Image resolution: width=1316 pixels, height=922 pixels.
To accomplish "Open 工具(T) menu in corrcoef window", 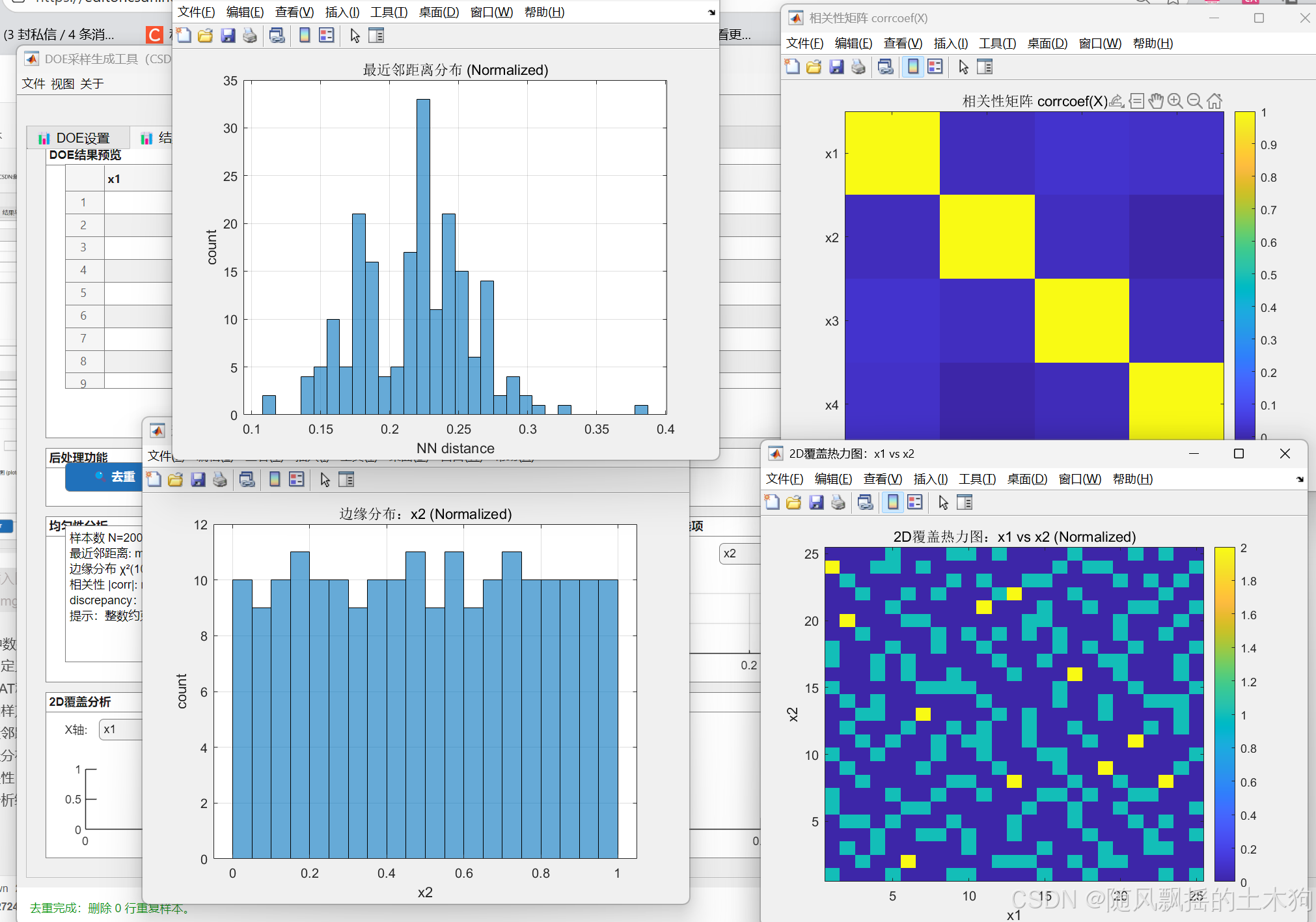I will [x=997, y=44].
